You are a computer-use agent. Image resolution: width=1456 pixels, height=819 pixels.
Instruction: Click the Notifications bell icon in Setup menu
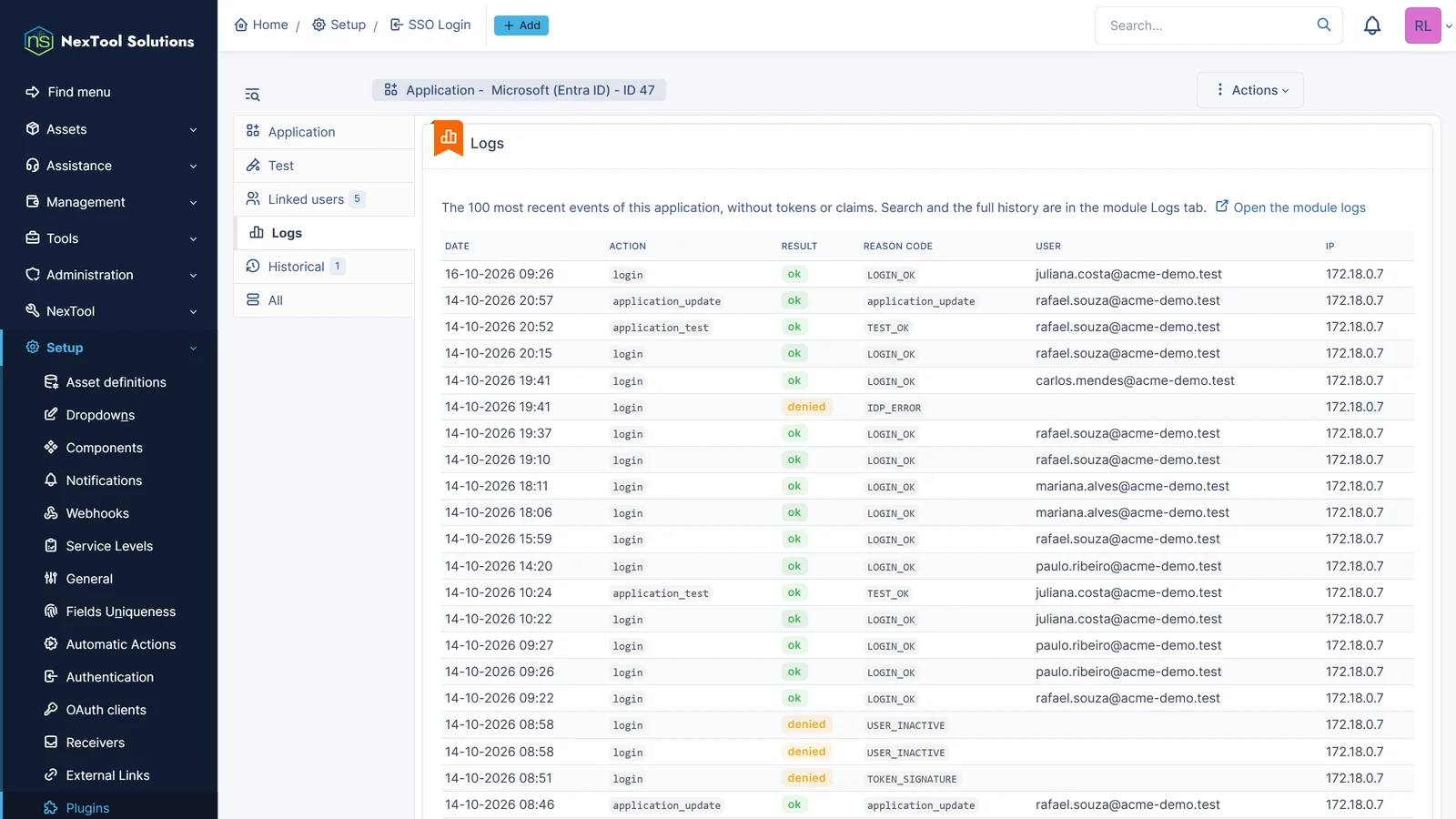51,480
